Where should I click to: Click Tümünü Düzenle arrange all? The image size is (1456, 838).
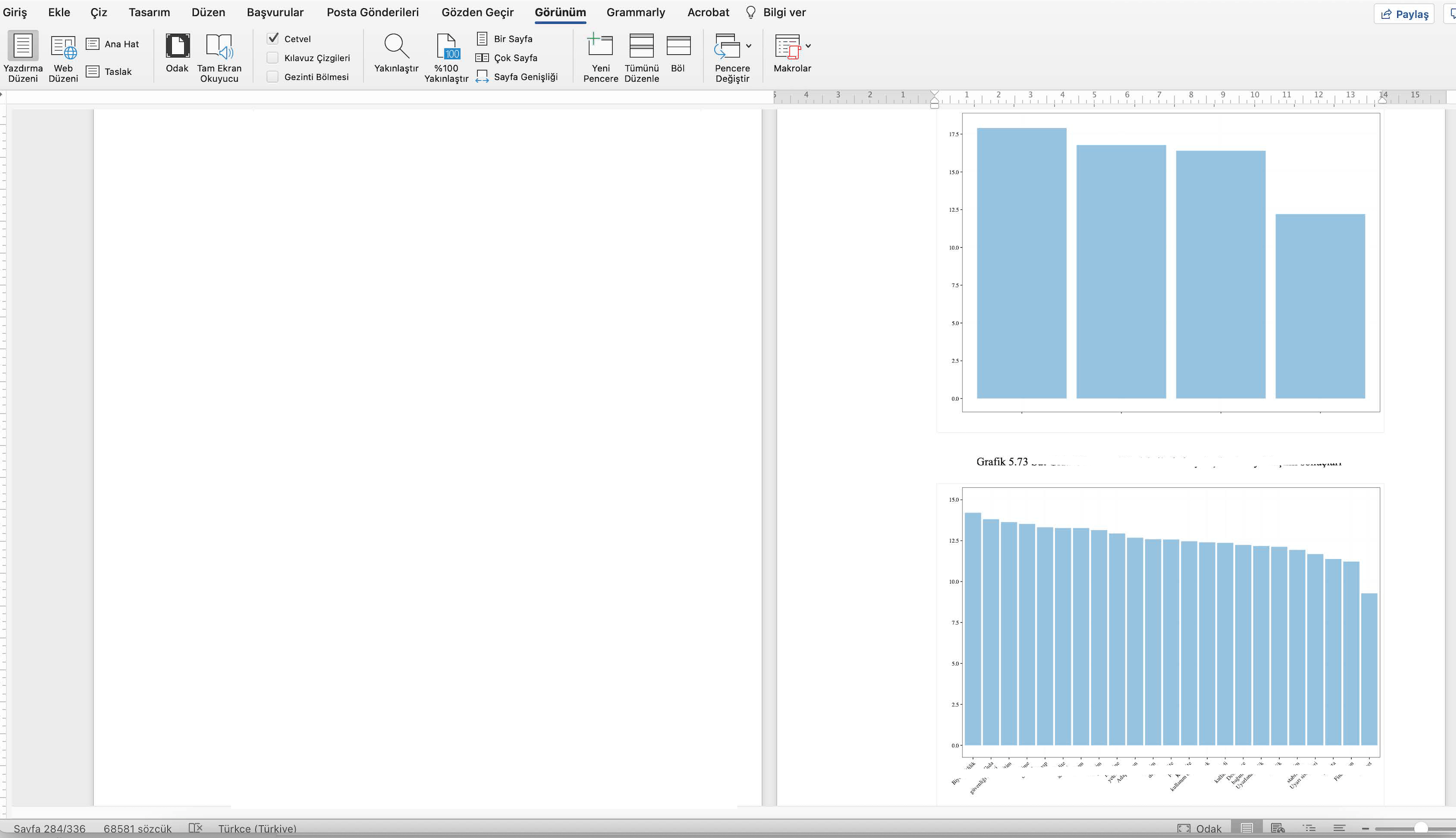click(641, 57)
